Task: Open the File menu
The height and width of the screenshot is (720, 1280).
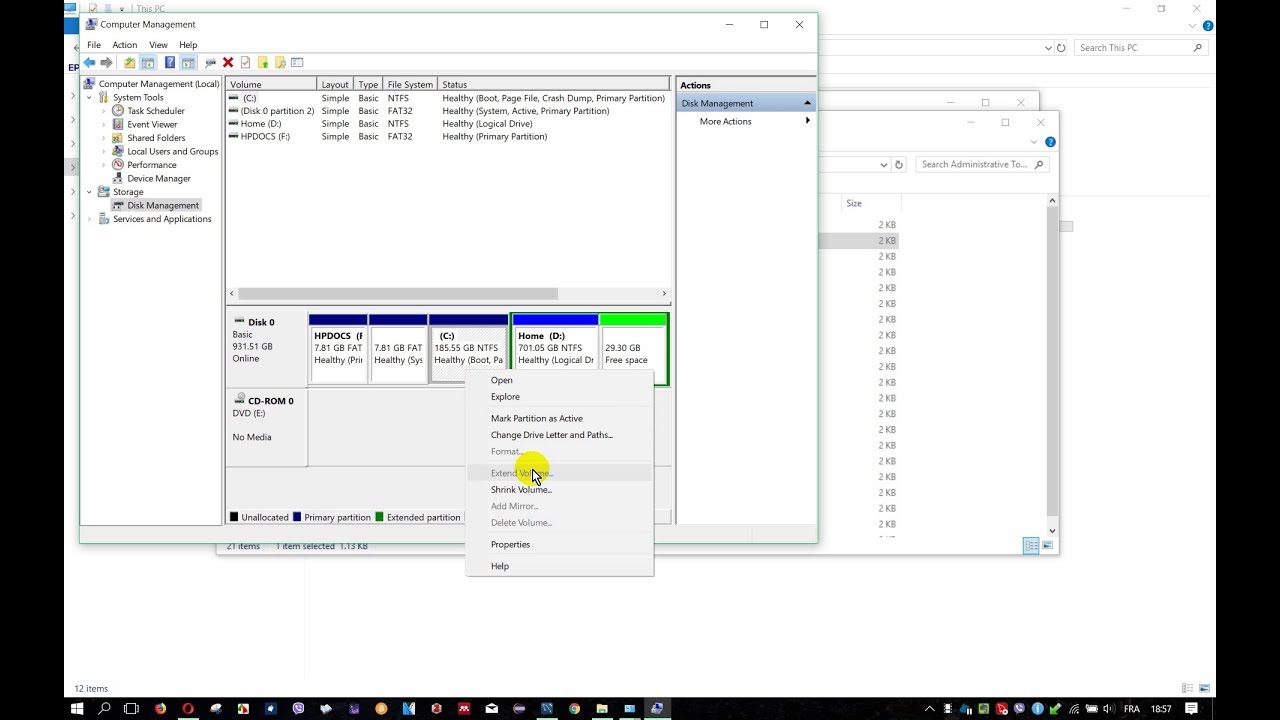Action: pyautogui.click(x=94, y=45)
